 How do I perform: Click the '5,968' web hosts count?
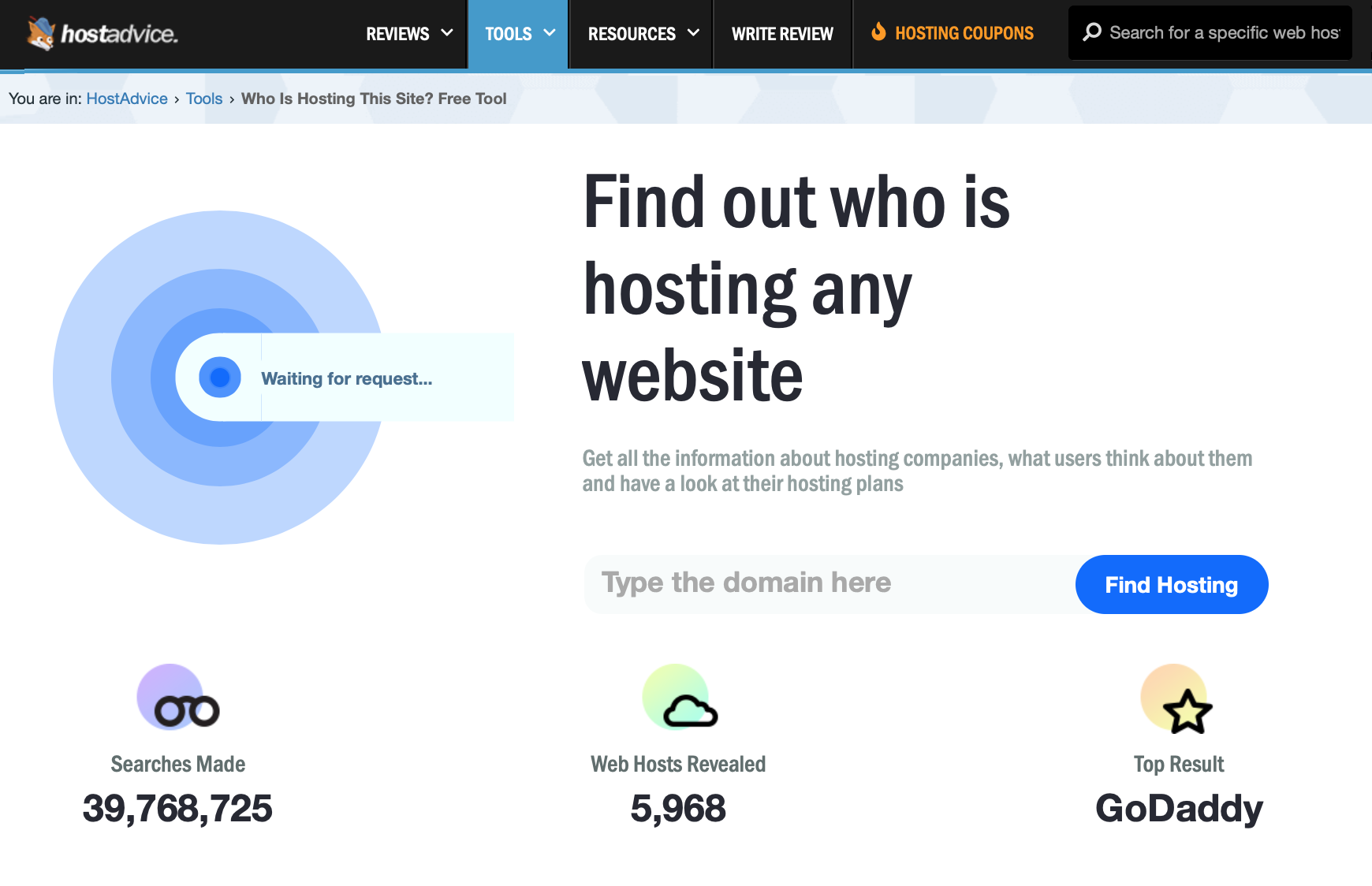click(678, 809)
